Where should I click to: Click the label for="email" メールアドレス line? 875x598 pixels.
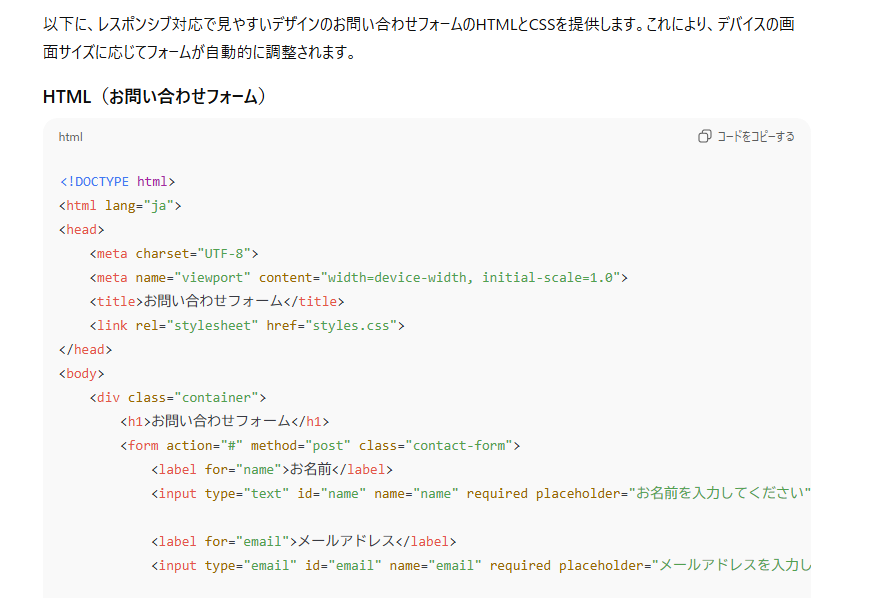[x=303, y=541]
